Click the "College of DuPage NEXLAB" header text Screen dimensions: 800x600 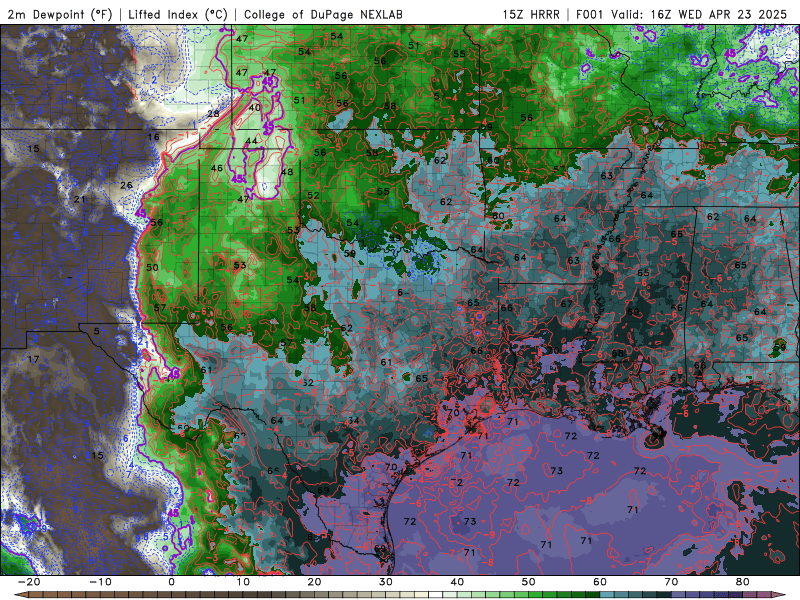(323, 14)
